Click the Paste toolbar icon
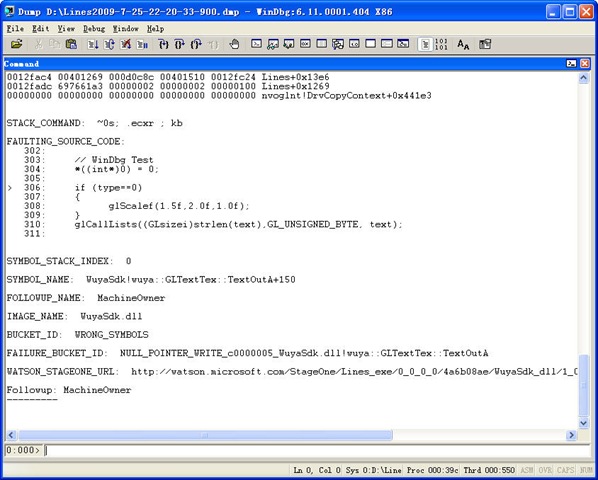The width and height of the screenshot is (598, 480). click(71, 44)
